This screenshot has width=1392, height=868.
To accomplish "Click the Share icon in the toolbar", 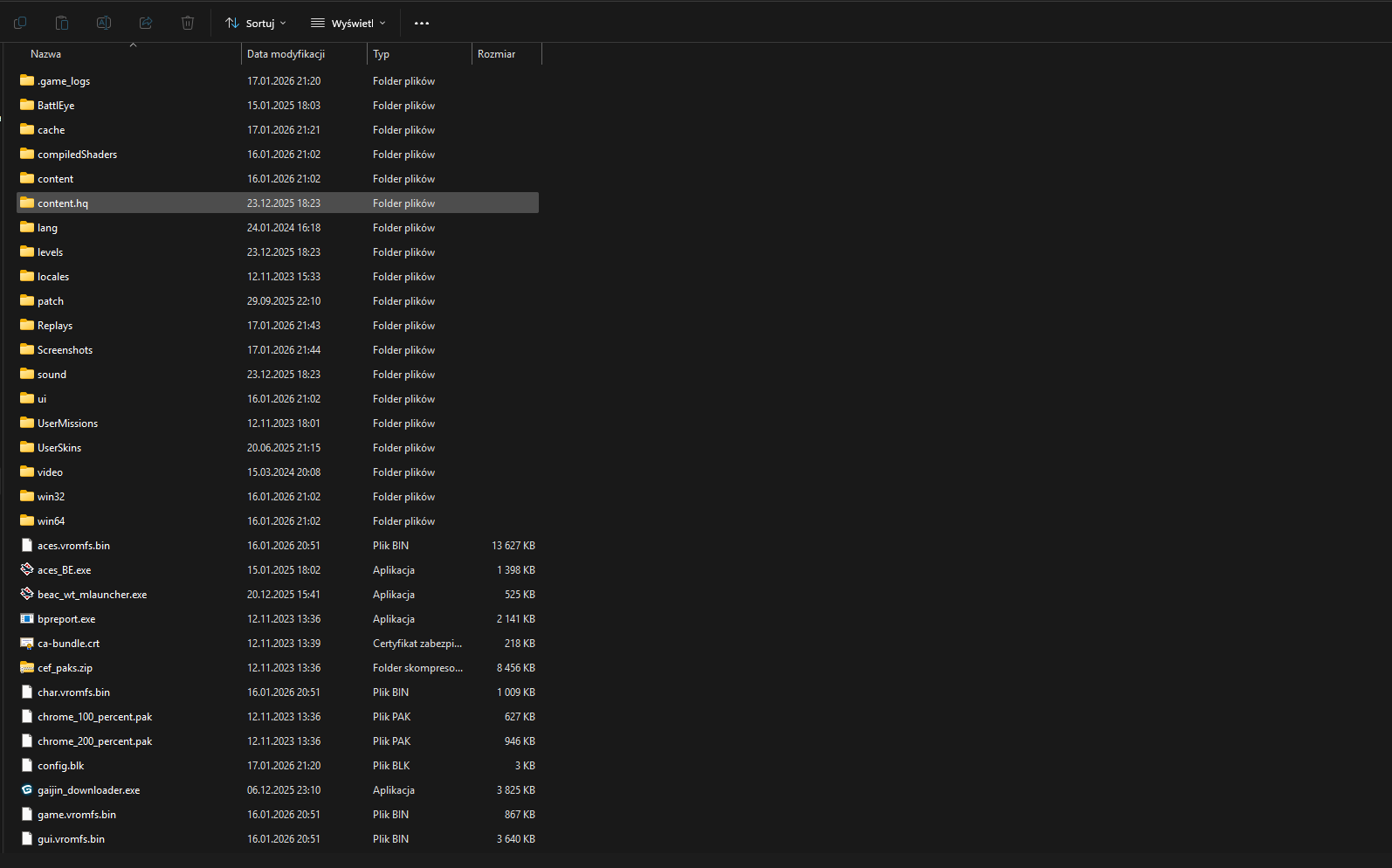I will (x=146, y=23).
